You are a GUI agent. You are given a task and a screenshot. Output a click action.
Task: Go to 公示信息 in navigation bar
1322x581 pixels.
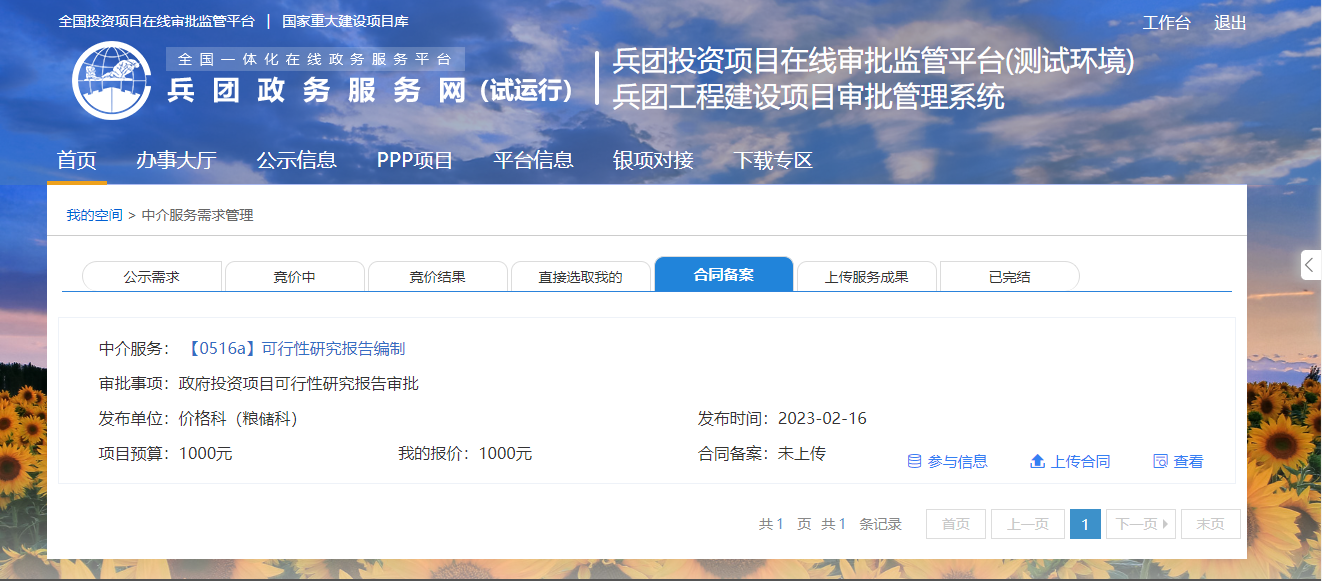tap(296, 160)
